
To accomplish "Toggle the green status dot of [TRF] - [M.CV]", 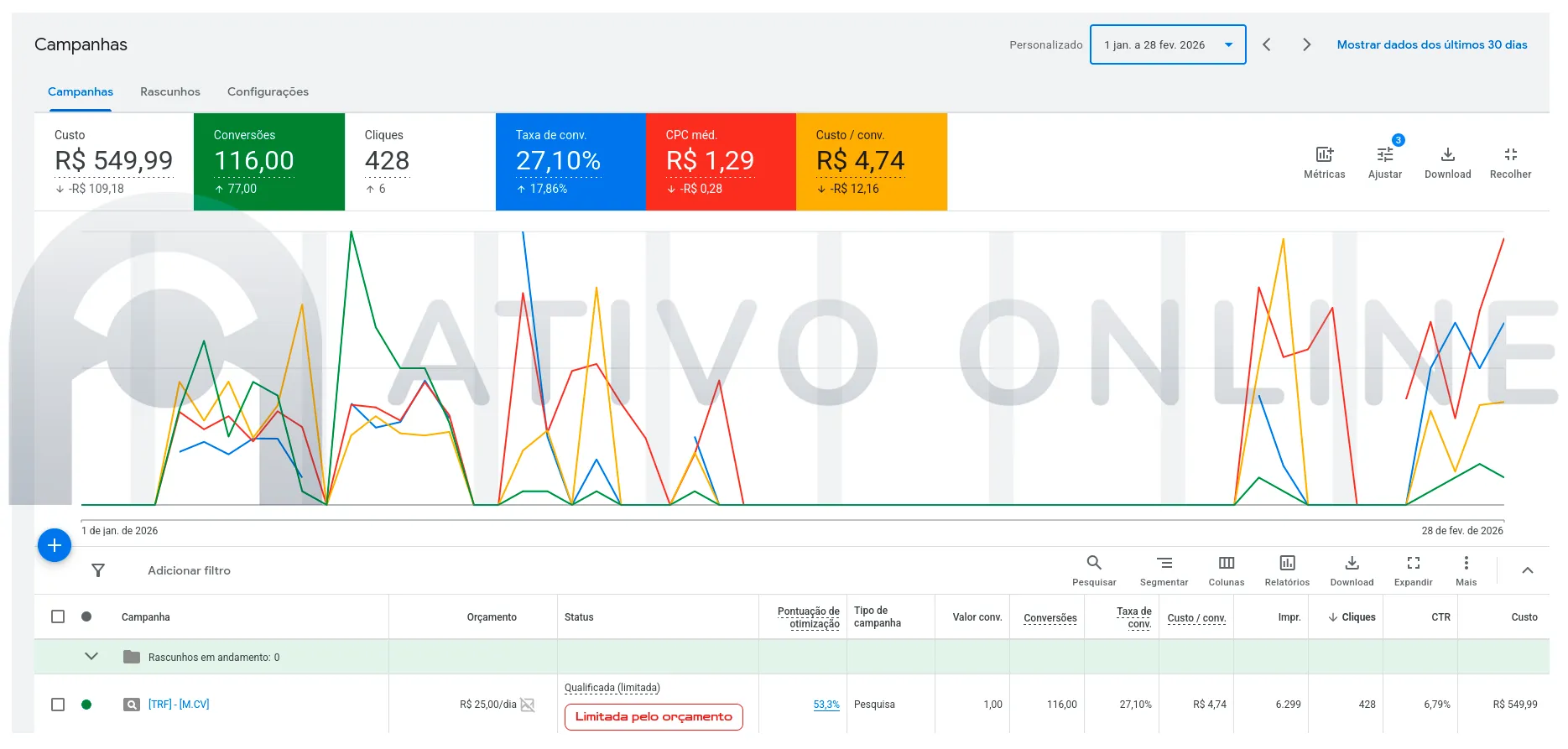I will pos(86,705).
